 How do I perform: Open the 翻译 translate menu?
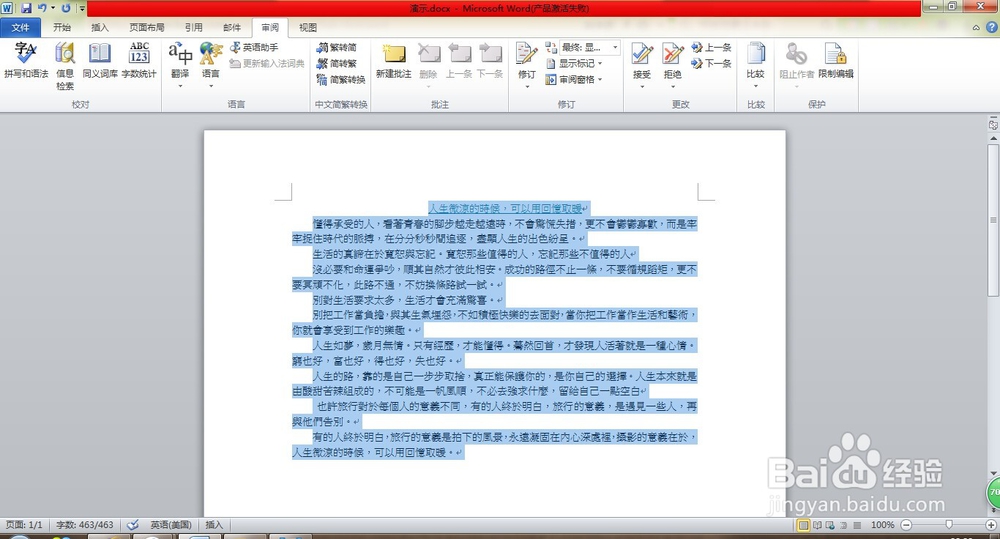click(180, 64)
